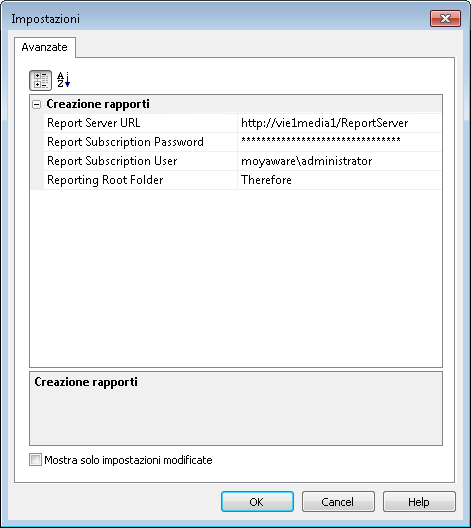Edit the Report Subscription Password field
471x528 pixels.
(x=339, y=142)
